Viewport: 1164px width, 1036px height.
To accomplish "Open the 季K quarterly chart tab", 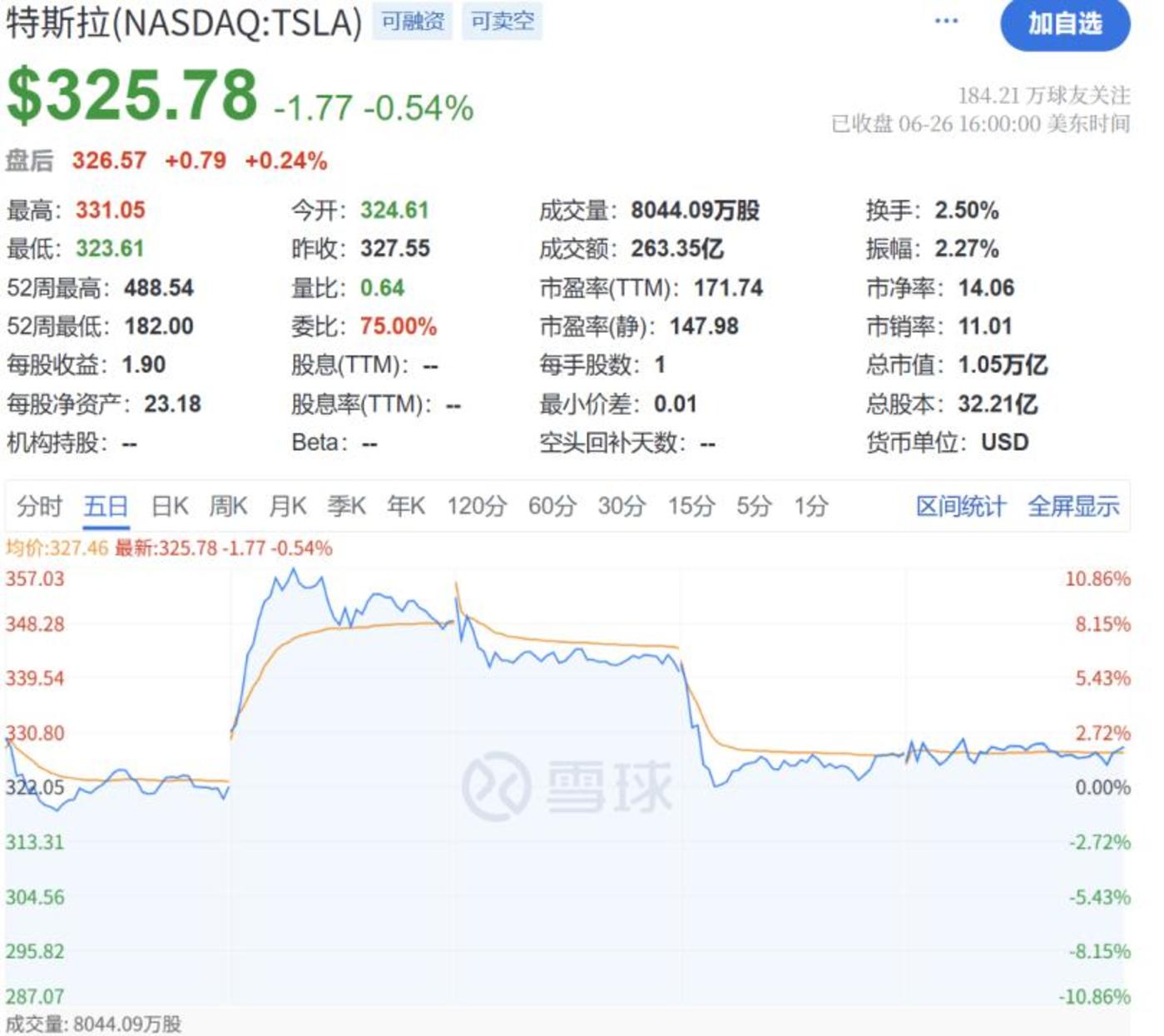I will 347,506.
